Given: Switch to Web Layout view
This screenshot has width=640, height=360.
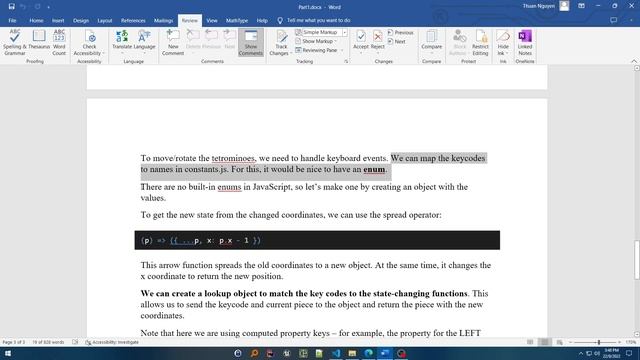Looking at the screenshot, I should click(560, 342).
